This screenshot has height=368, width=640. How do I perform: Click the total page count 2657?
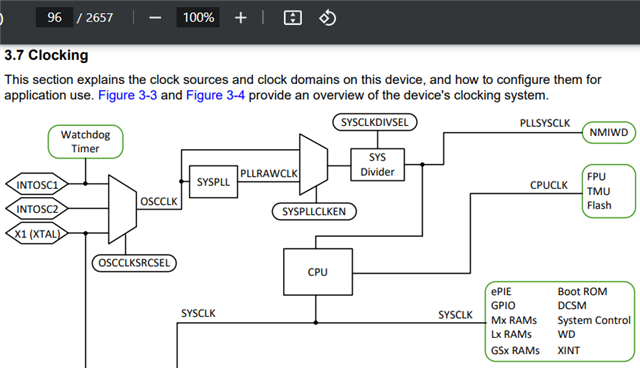coord(99,18)
